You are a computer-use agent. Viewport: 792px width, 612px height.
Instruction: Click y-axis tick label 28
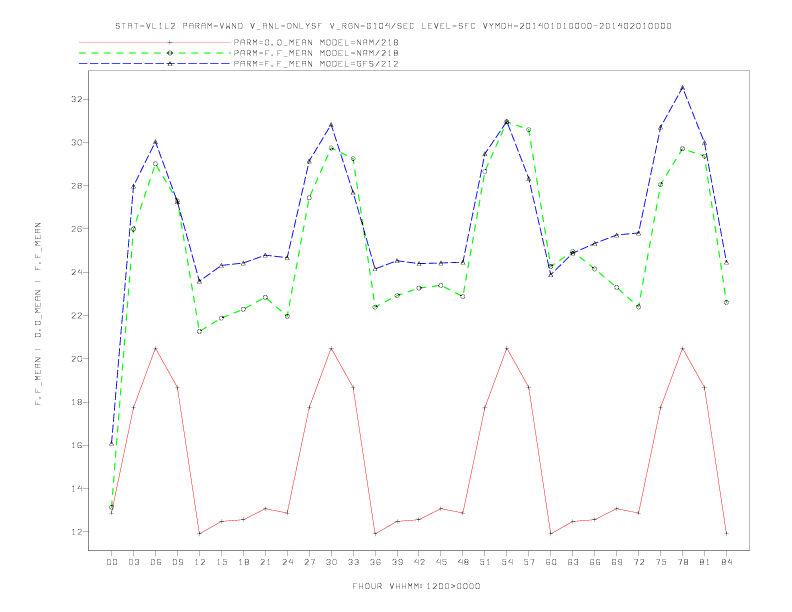(x=76, y=185)
